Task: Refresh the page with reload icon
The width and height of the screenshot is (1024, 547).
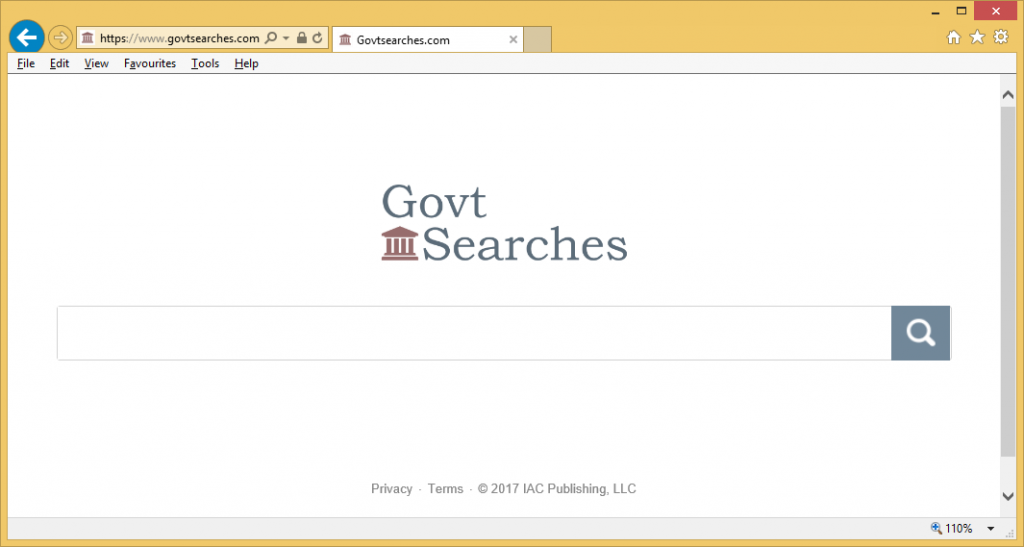Action: point(317,38)
